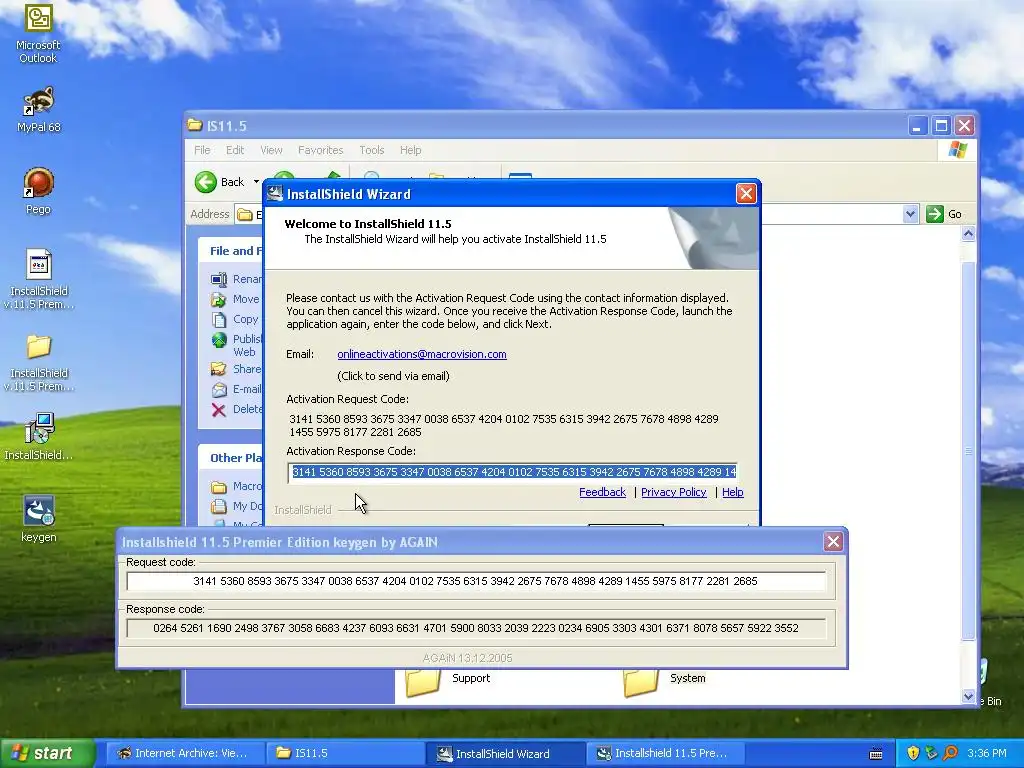Open the Address bar dropdown arrow
1024x768 pixels.
tap(910, 214)
